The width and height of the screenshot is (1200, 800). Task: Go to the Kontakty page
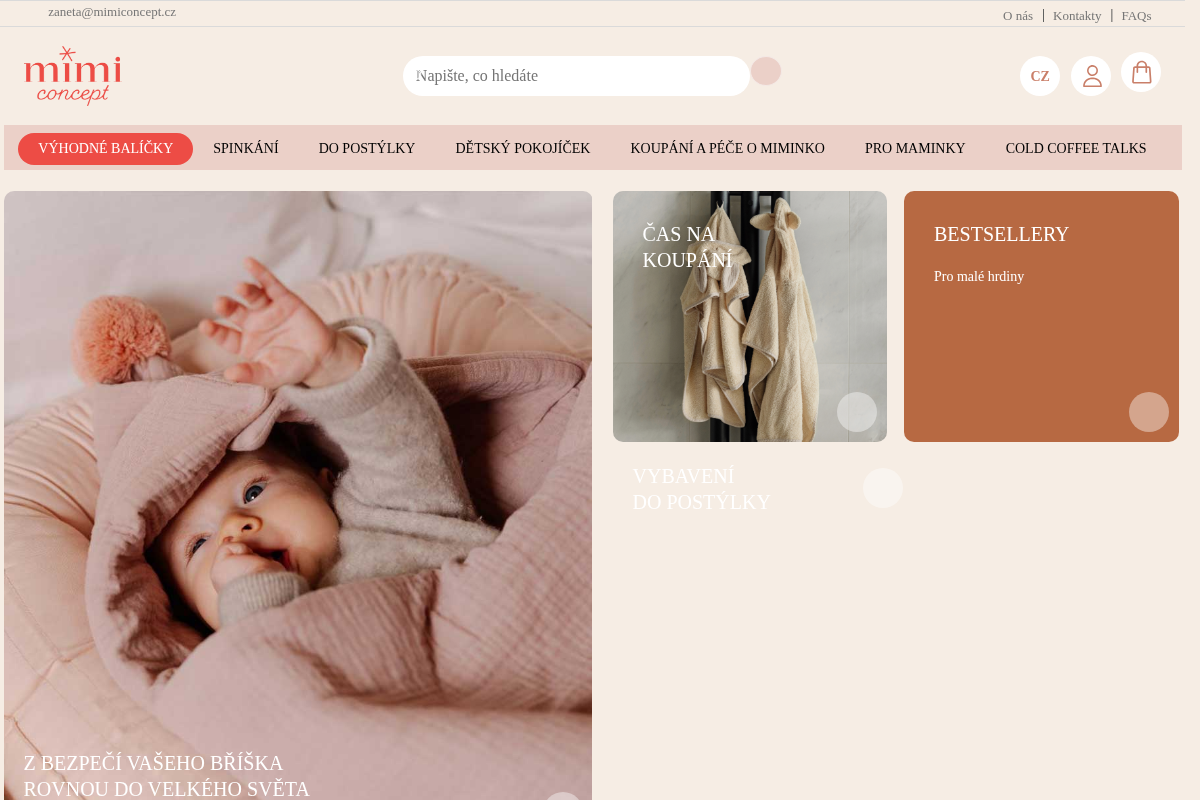(x=1077, y=16)
